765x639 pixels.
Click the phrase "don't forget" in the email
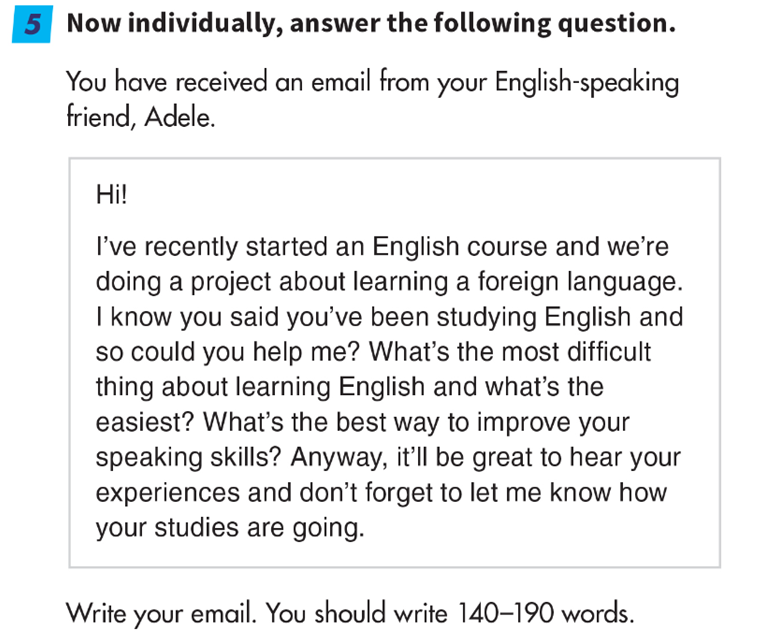coord(354,493)
